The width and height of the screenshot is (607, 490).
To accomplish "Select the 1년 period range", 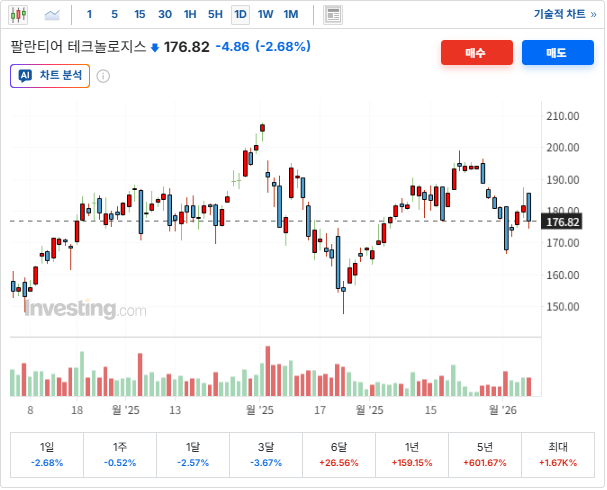I will click(x=412, y=455).
